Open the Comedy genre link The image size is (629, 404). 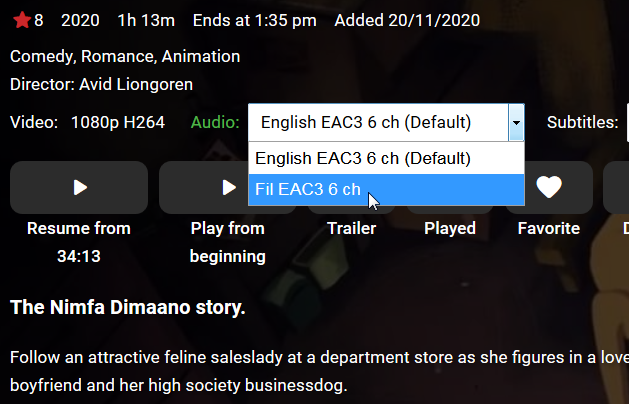[x=39, y=56]
